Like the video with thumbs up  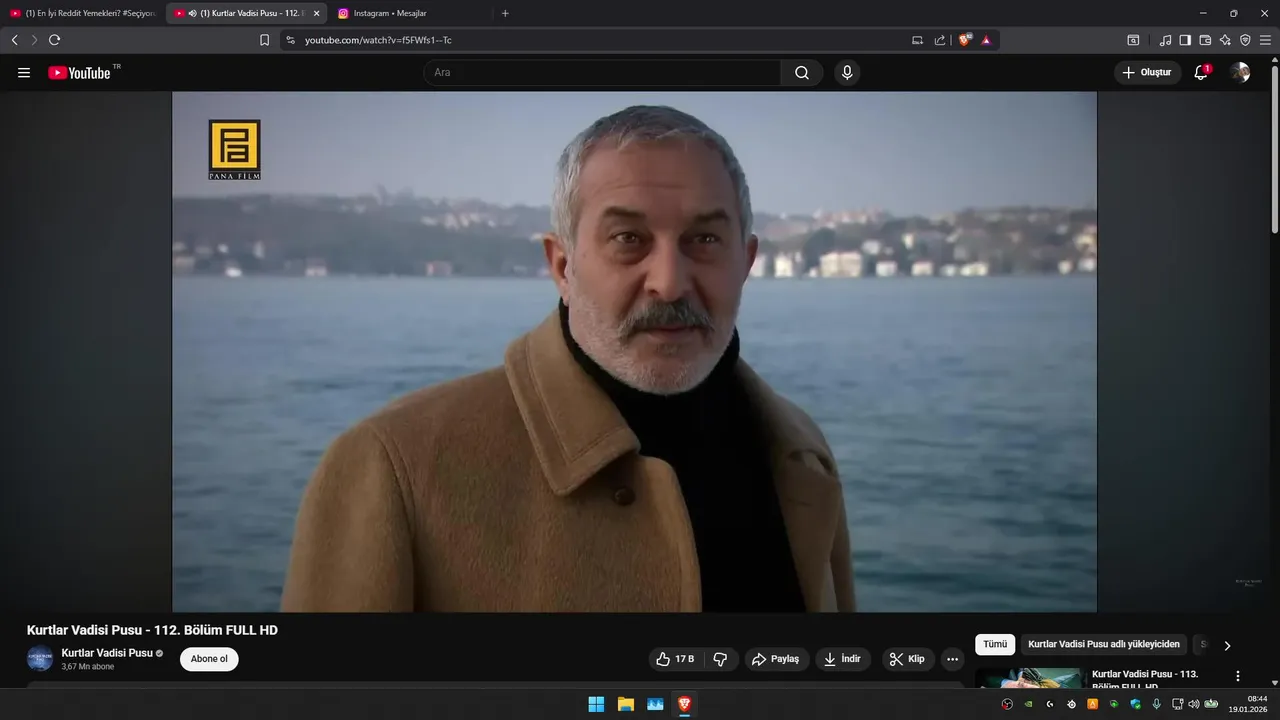point(675,659)
